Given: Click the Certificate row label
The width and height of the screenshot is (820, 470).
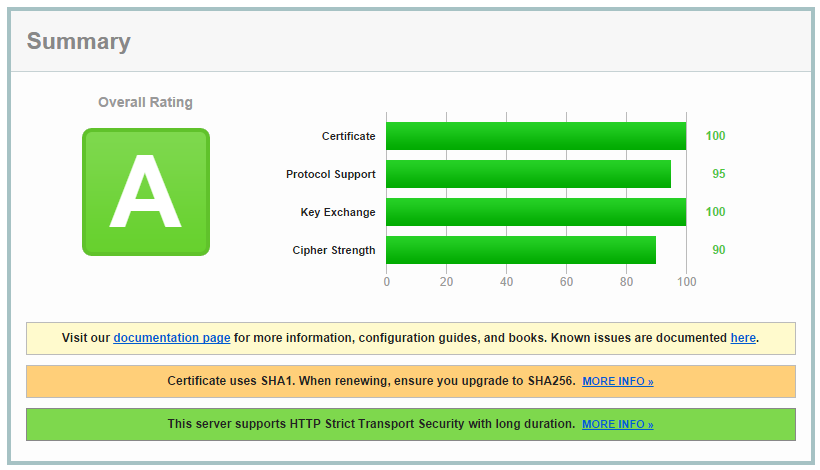Looking at the screenshot, I should pos(348,136).
